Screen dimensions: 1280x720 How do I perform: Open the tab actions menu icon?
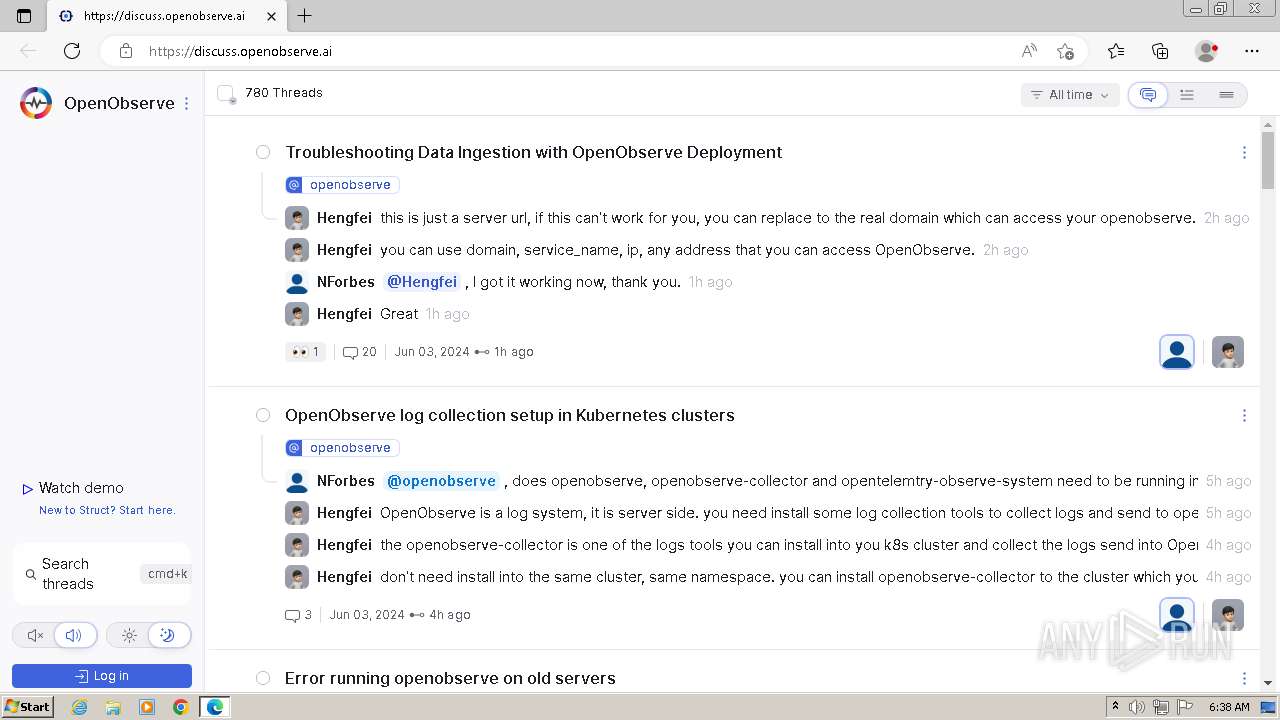tap(24, 16)
